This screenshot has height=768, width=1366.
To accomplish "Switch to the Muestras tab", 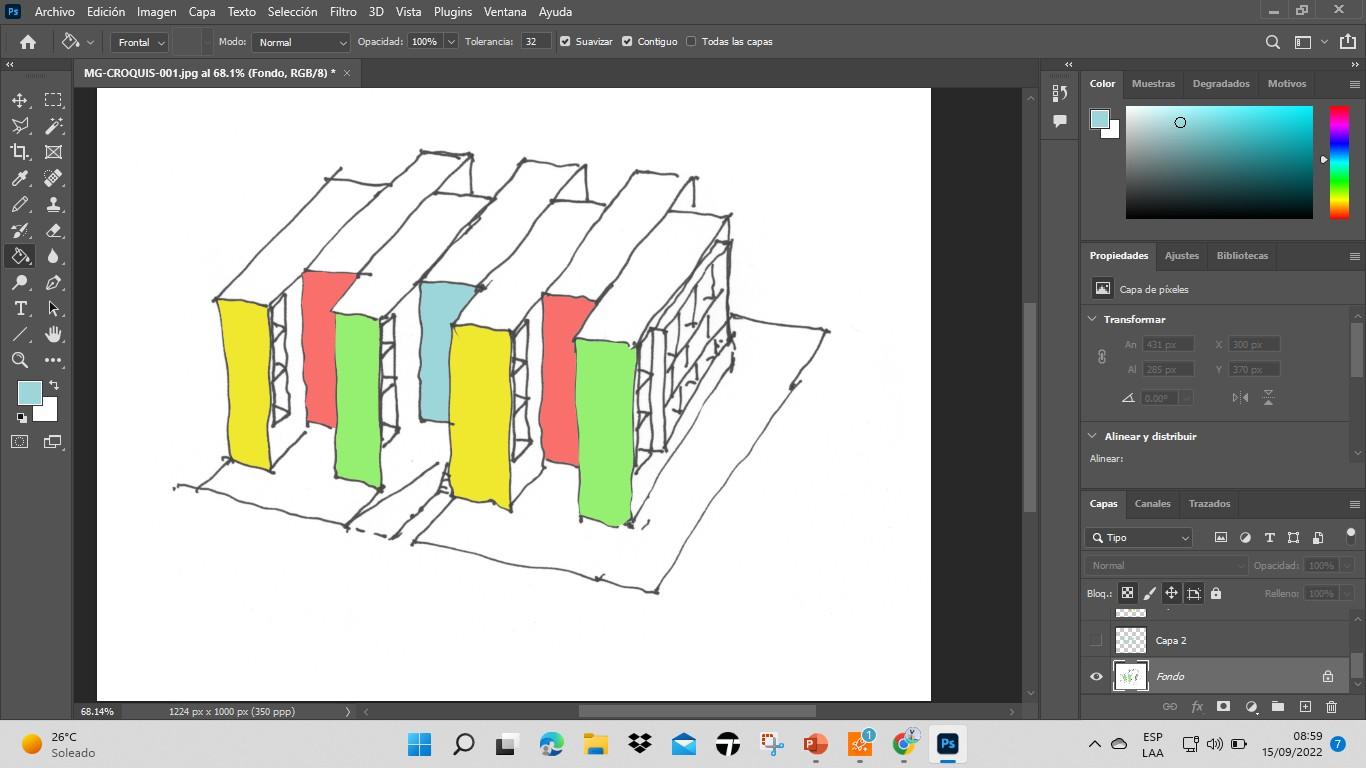I will point(1153,84).
